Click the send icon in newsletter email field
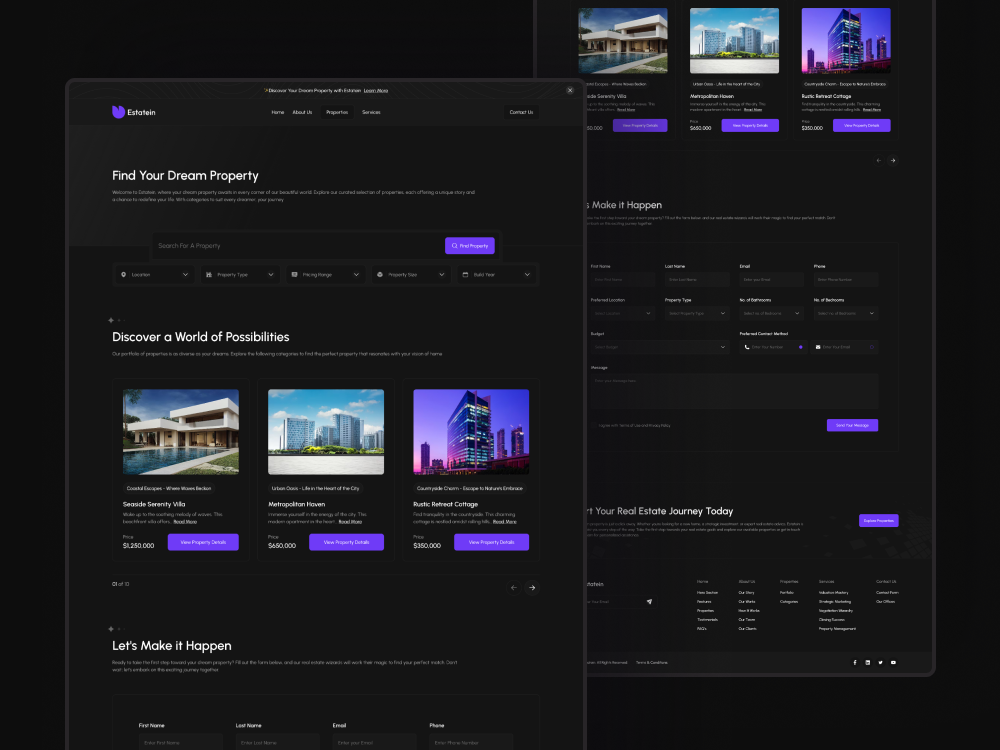Image resolution: width=1000 pixels, height=750 pixels. [x=649, y=601]
